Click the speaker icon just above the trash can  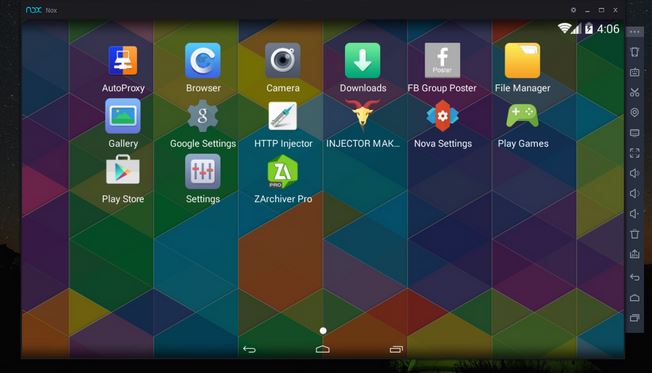point(634,214)
